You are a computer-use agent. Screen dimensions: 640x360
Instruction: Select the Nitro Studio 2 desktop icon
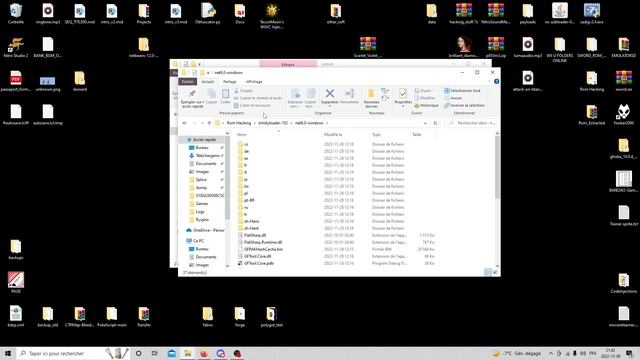16,47
